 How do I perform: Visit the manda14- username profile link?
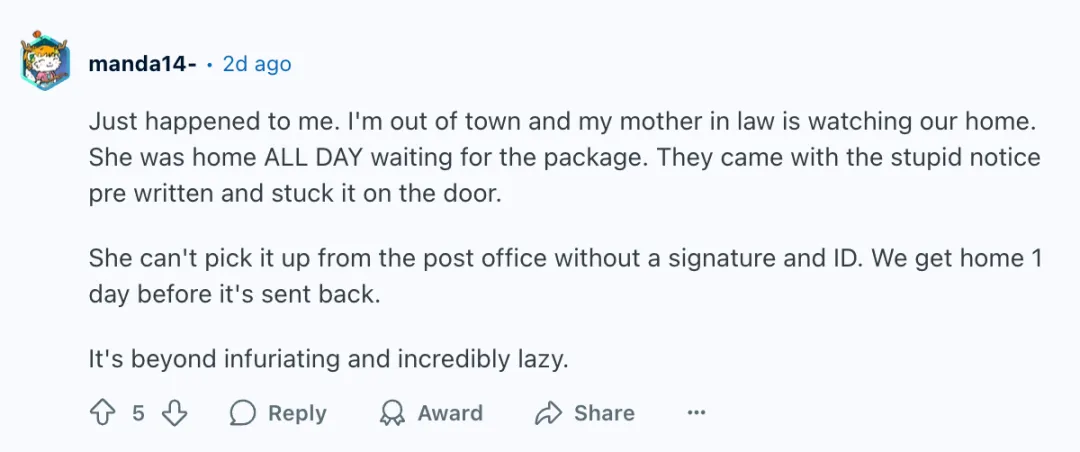click(x=141, y=64)
